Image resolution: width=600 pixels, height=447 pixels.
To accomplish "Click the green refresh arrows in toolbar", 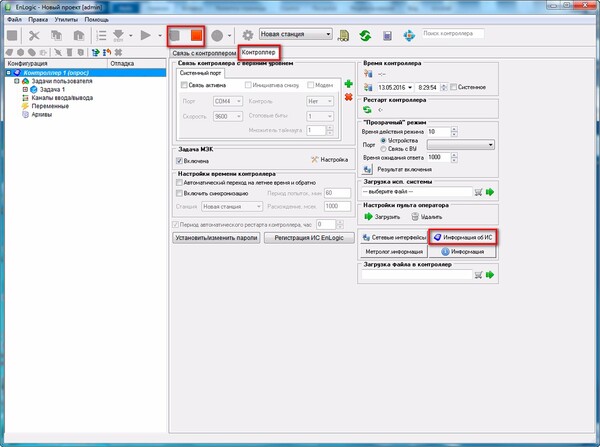I will coord(365,36).
